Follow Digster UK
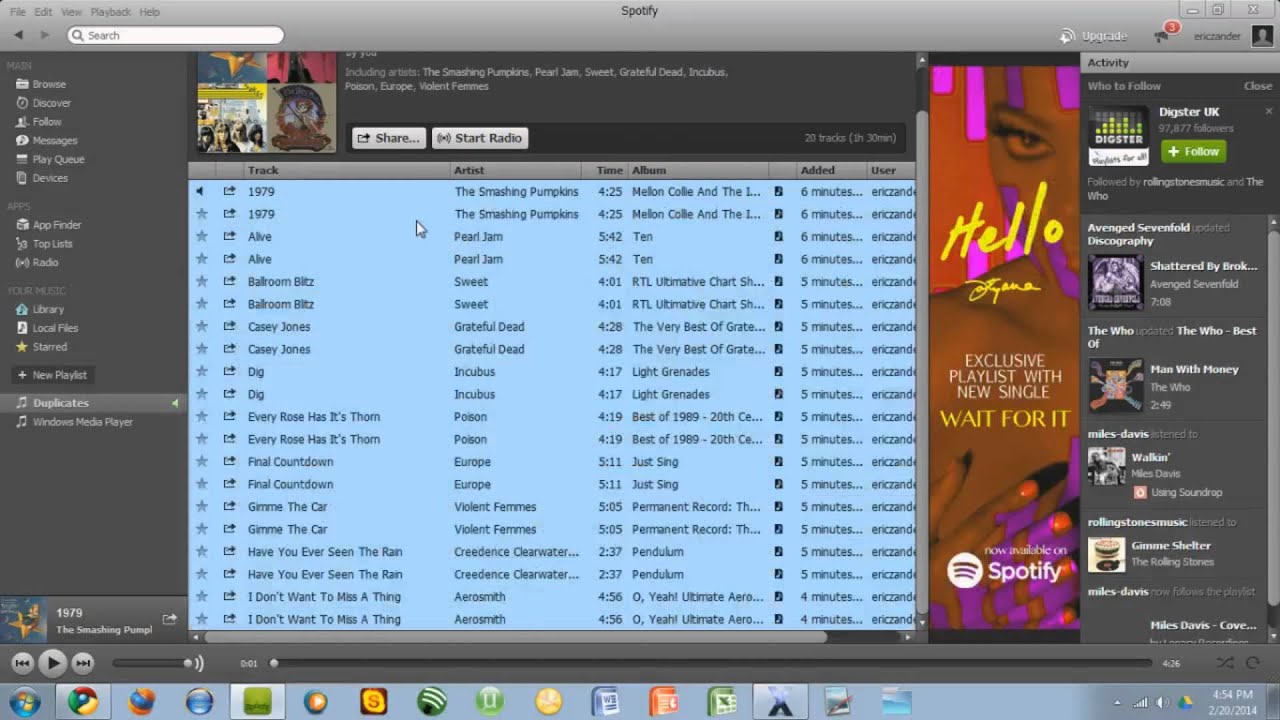 [1193, 152]
